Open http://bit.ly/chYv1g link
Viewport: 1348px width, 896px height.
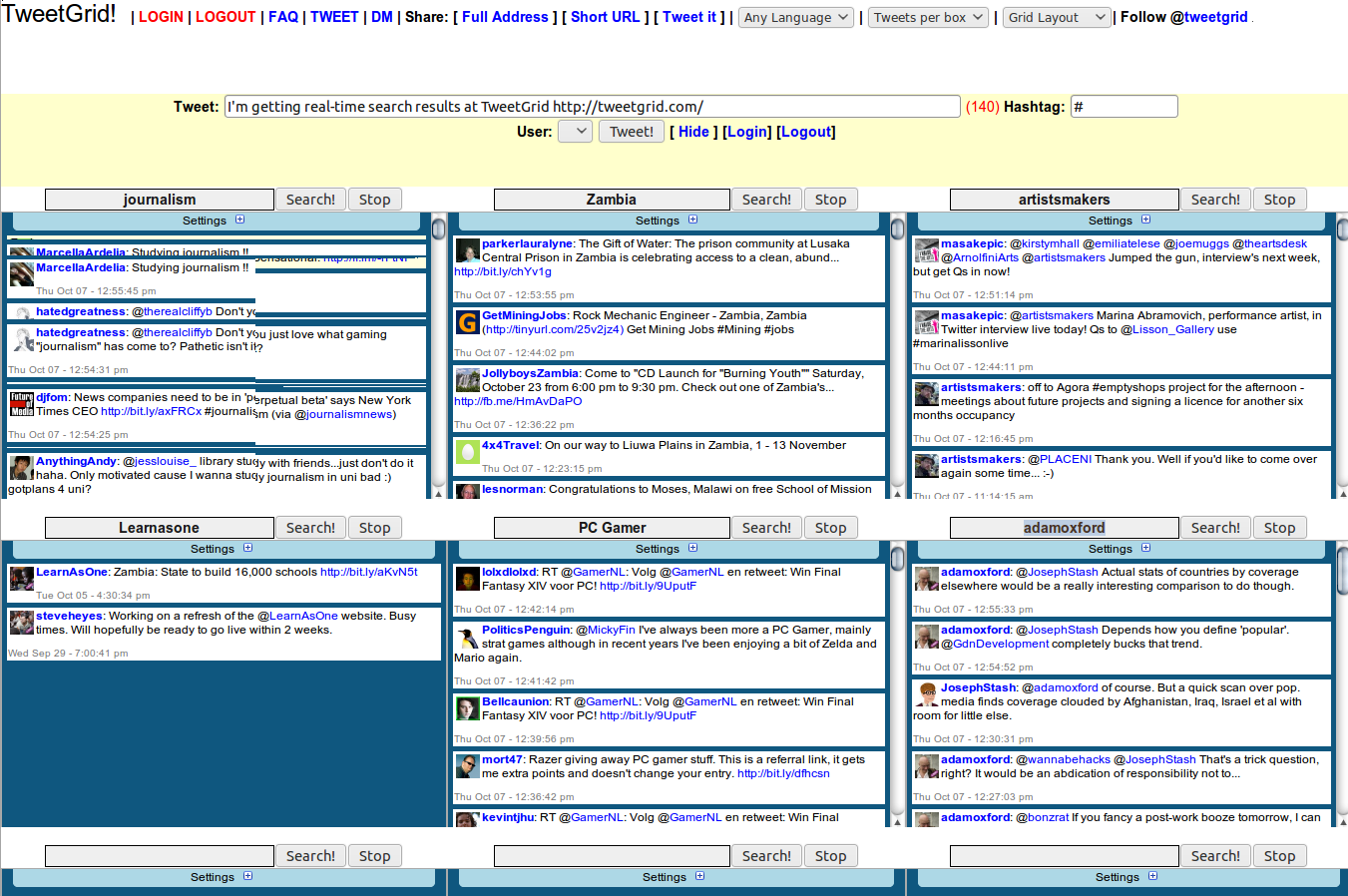[x=502, y=271]
